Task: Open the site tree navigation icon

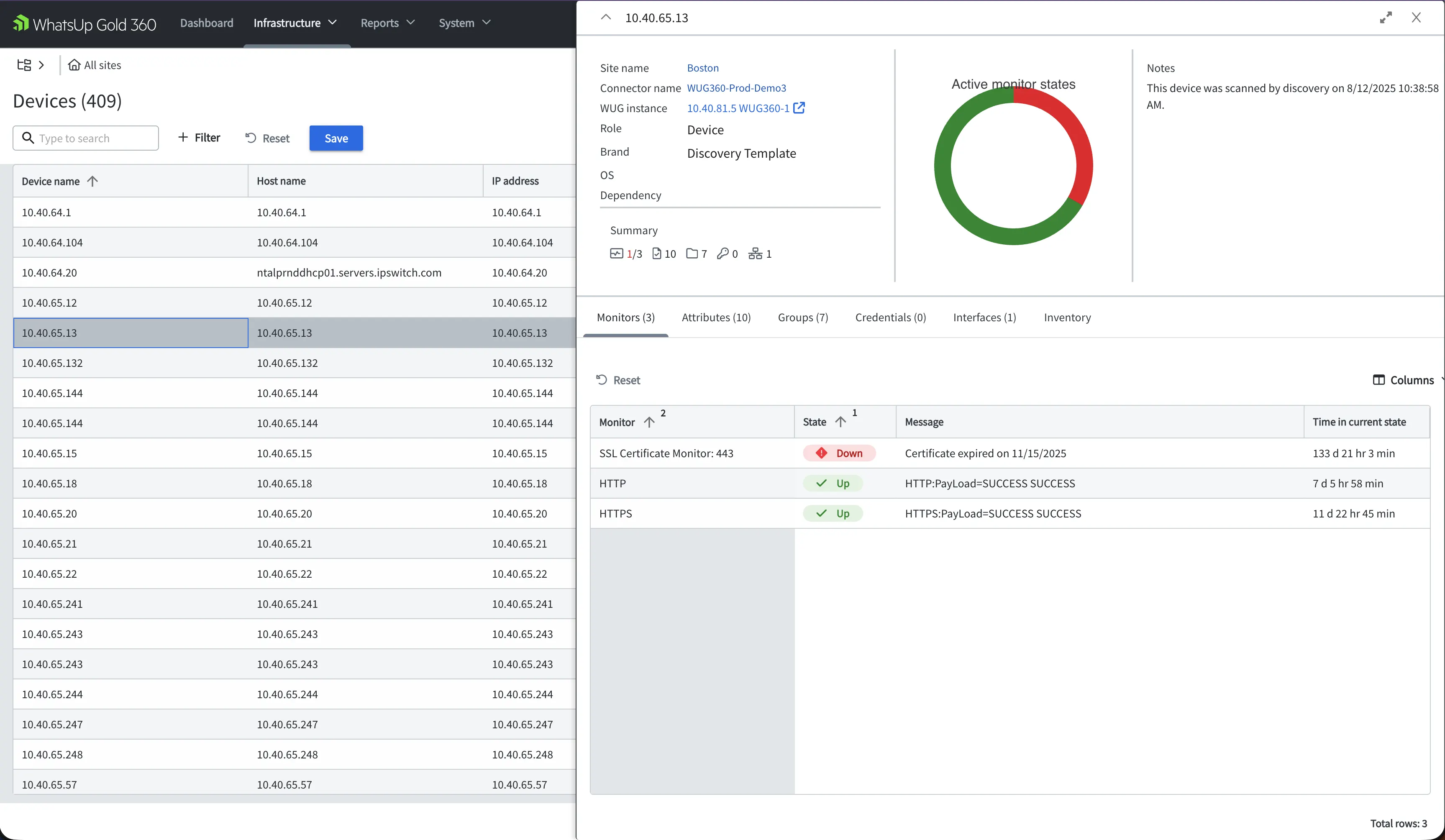Action: 24,65
